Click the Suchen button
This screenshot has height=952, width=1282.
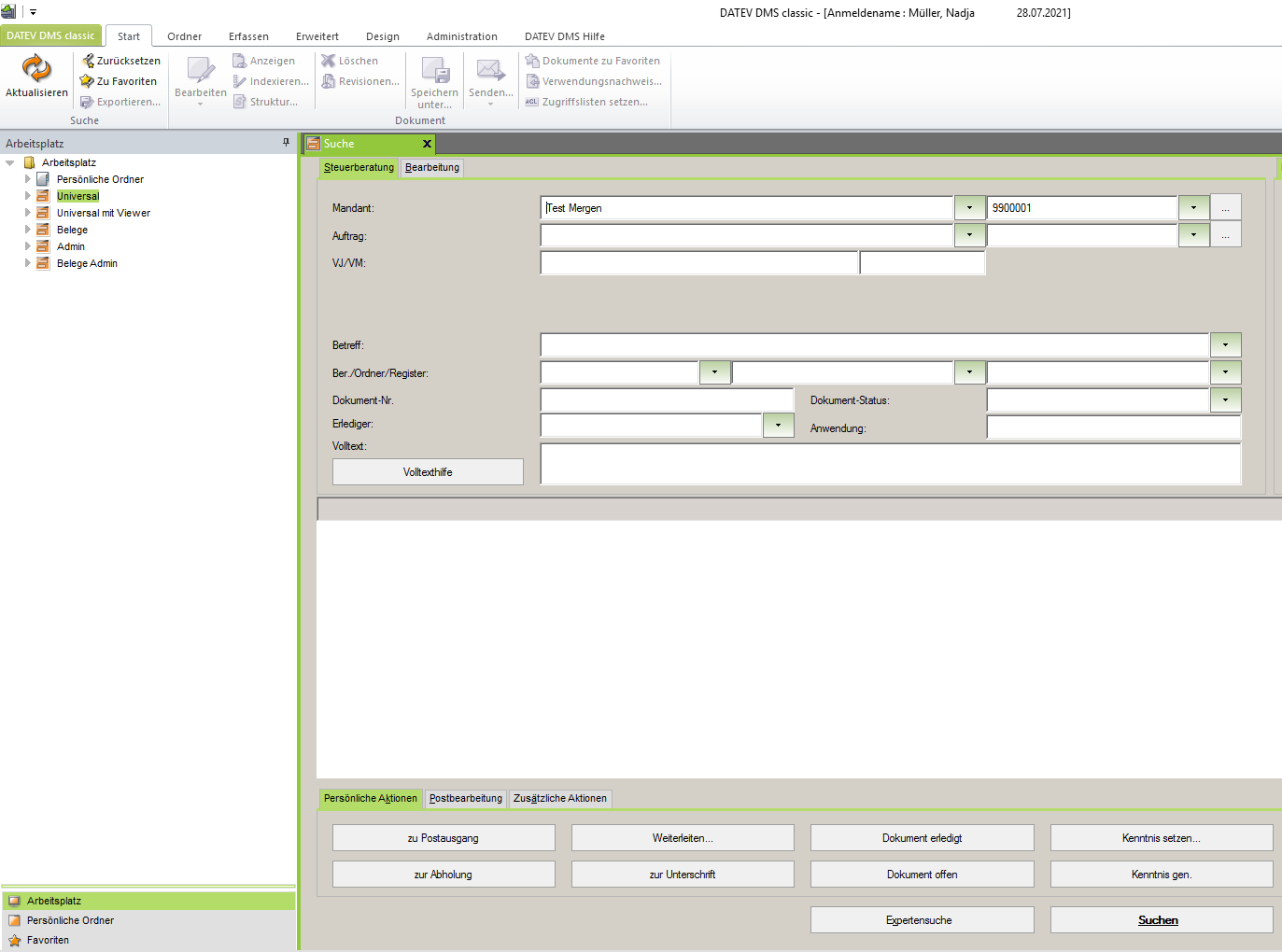tap(1162, 920)
